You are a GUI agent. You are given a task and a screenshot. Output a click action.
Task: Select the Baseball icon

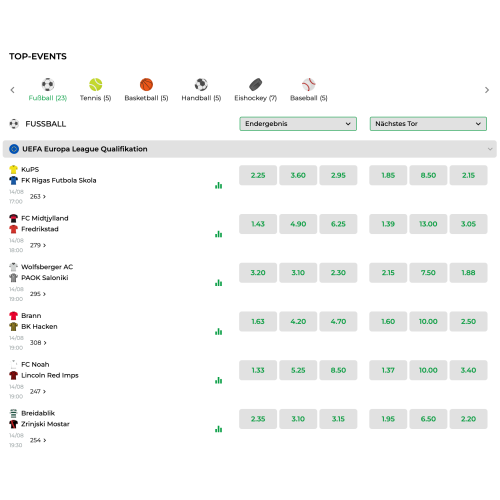tap(309, 85)
